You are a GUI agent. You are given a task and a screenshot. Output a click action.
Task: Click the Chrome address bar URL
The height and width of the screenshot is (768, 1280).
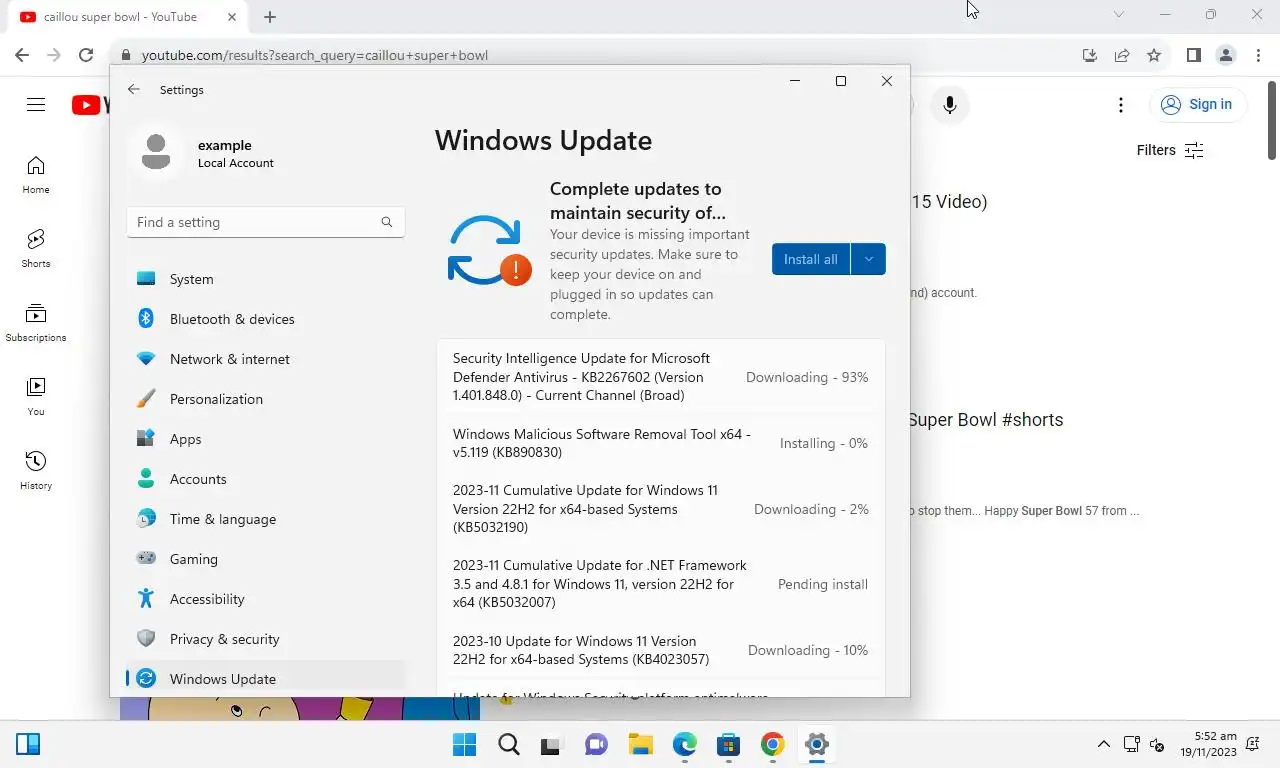[315, 55]
